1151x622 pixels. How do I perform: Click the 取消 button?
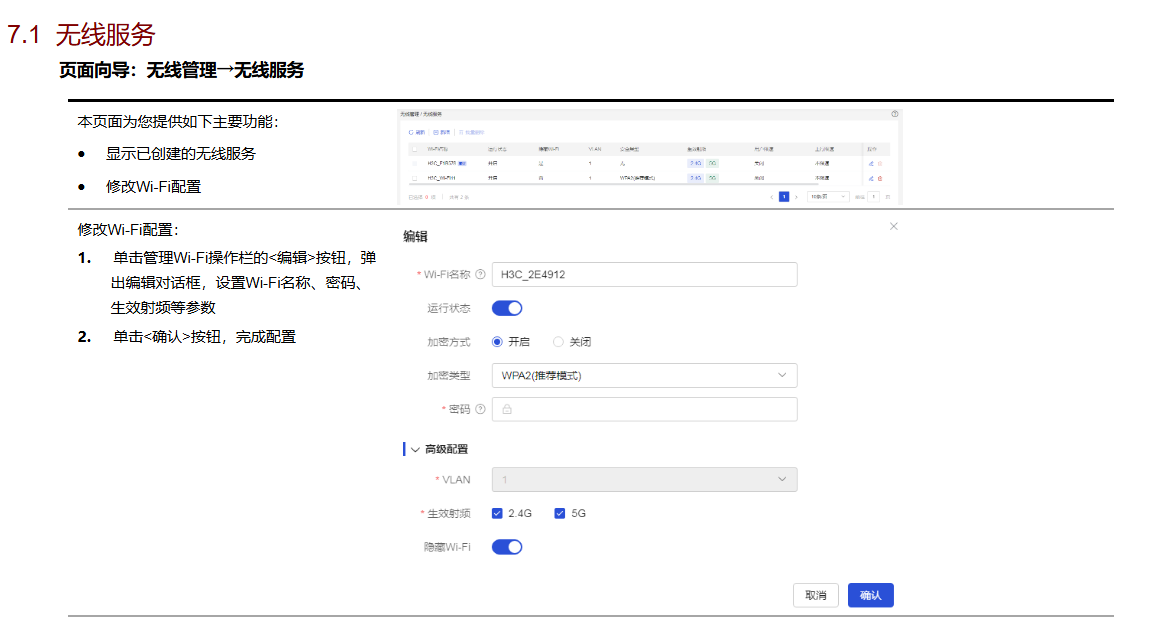tap(815, 595)
